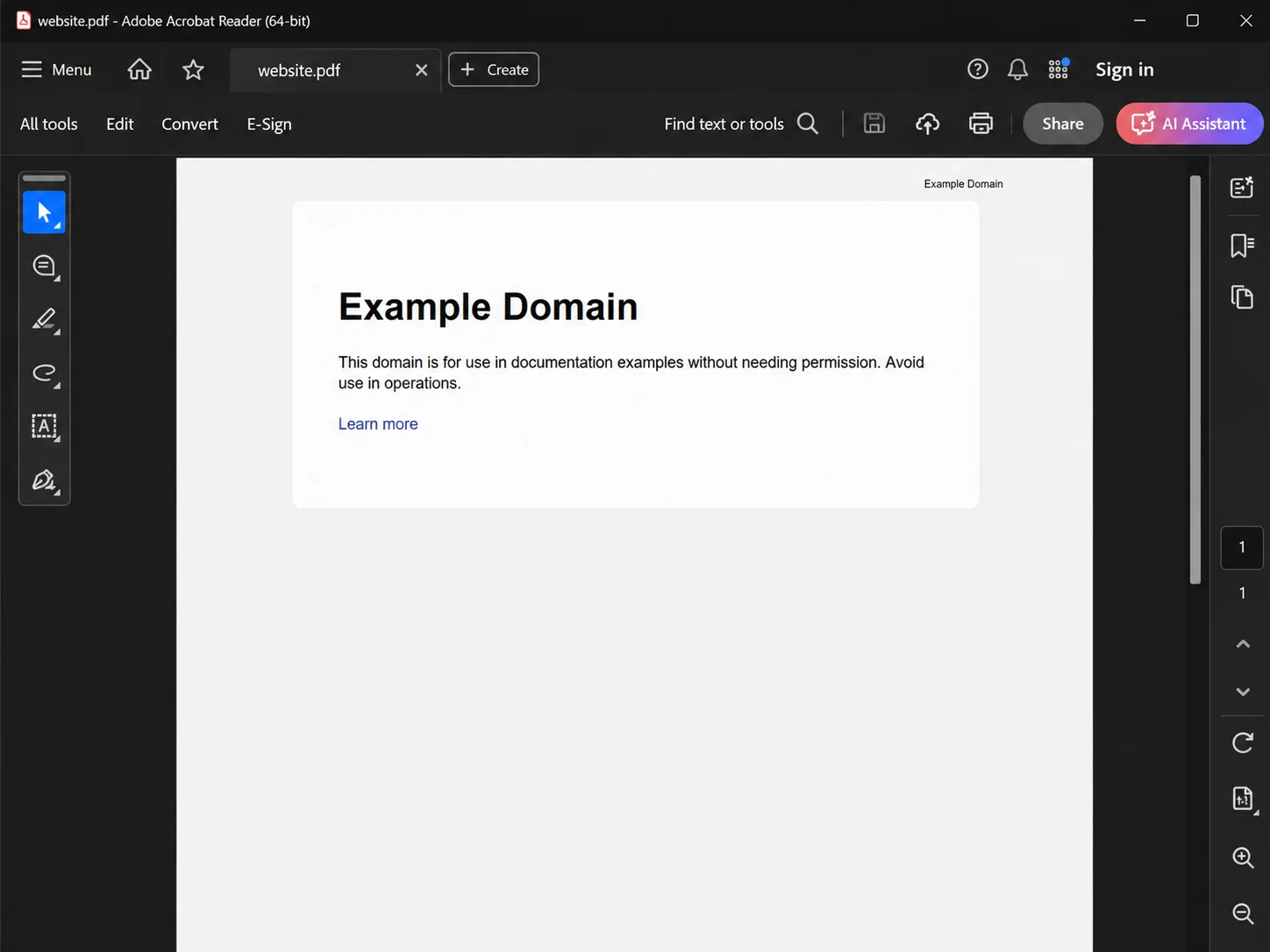Close the website.pdf tab
The height and width of the screenshot is (952, 1270).
tap(422, 70)
